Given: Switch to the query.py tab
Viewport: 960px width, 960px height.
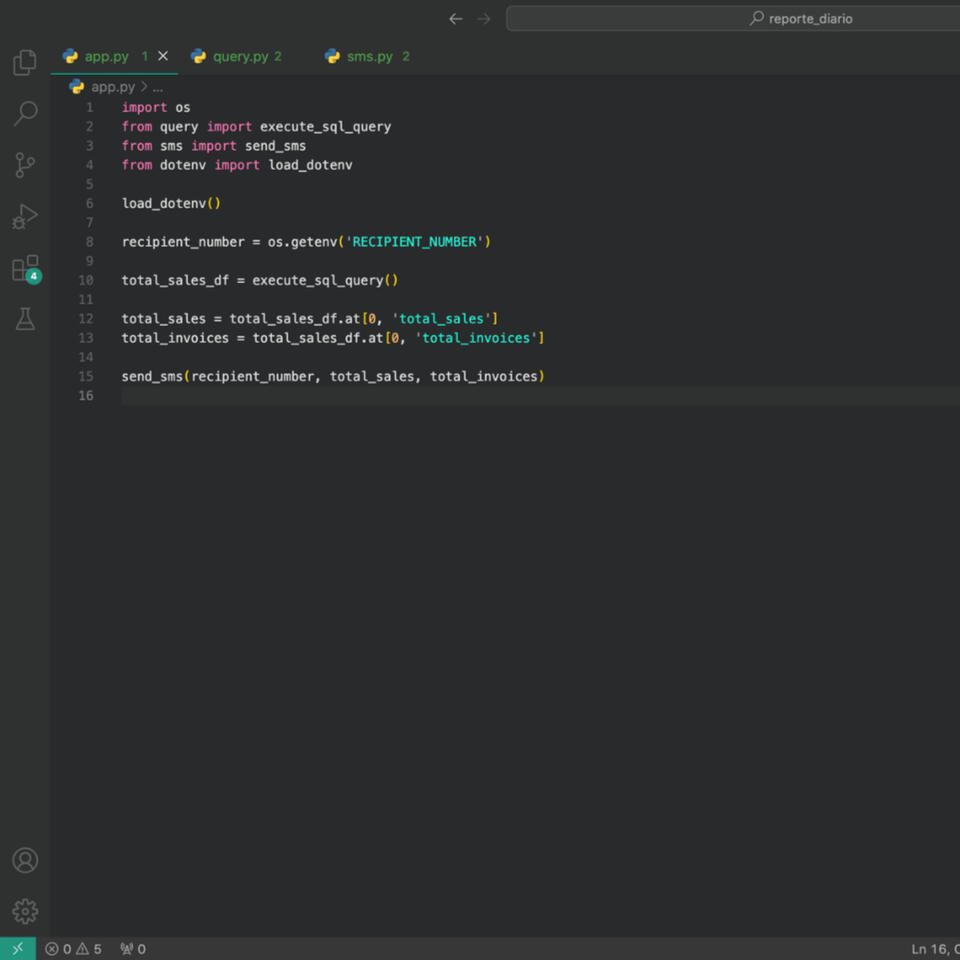Looking at the screenshot, I should click(x=240, y=57).
